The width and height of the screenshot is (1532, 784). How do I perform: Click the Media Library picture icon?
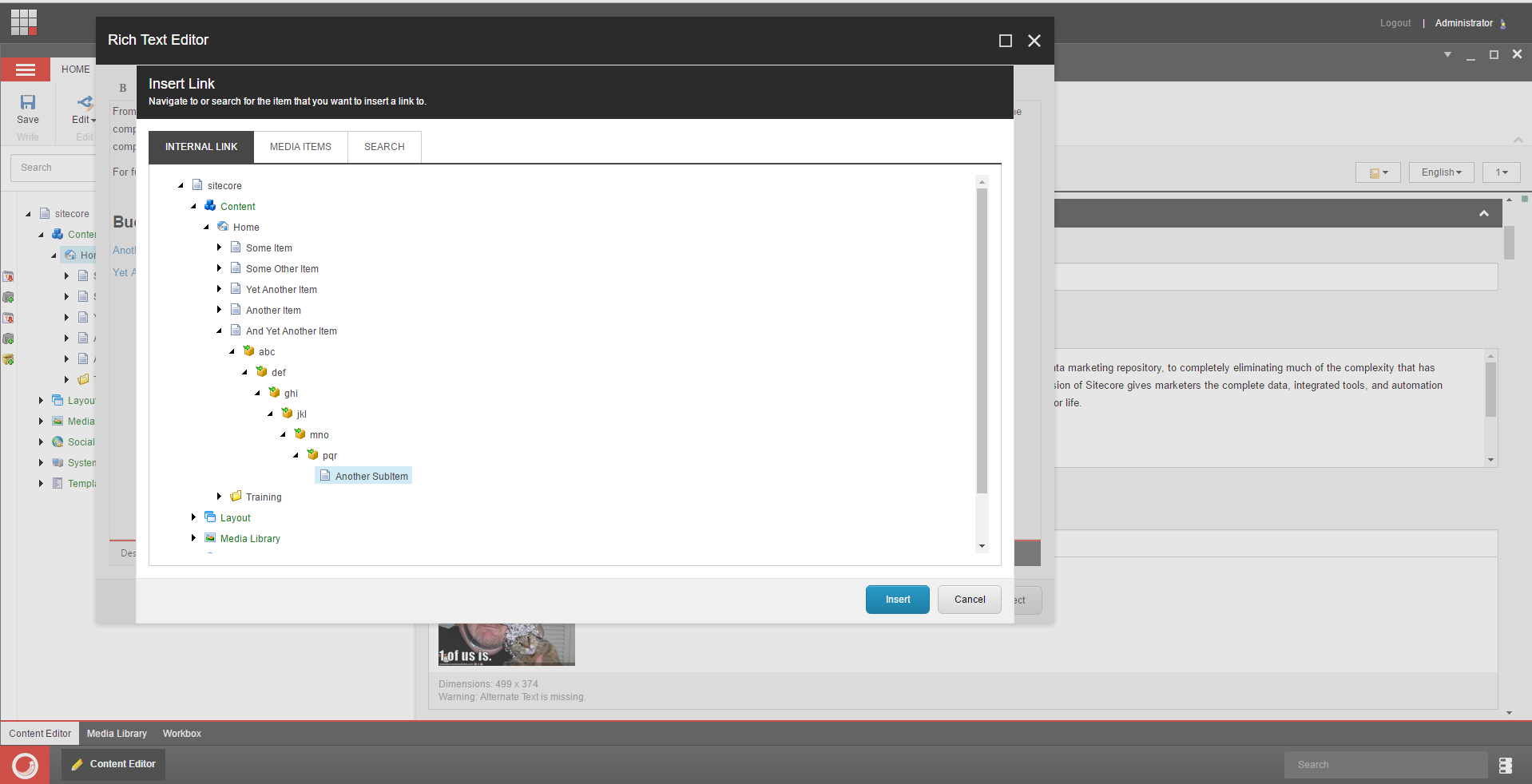(x=210, y=538)
